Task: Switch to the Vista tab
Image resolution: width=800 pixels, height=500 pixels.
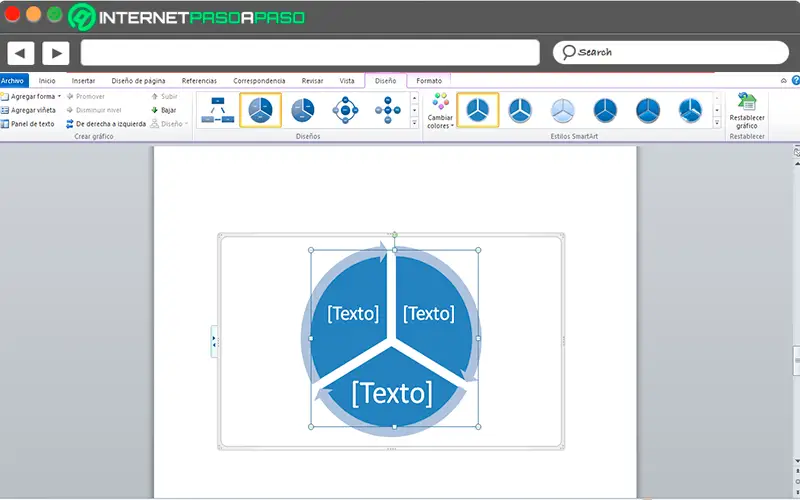Action: tap(347, 81)
